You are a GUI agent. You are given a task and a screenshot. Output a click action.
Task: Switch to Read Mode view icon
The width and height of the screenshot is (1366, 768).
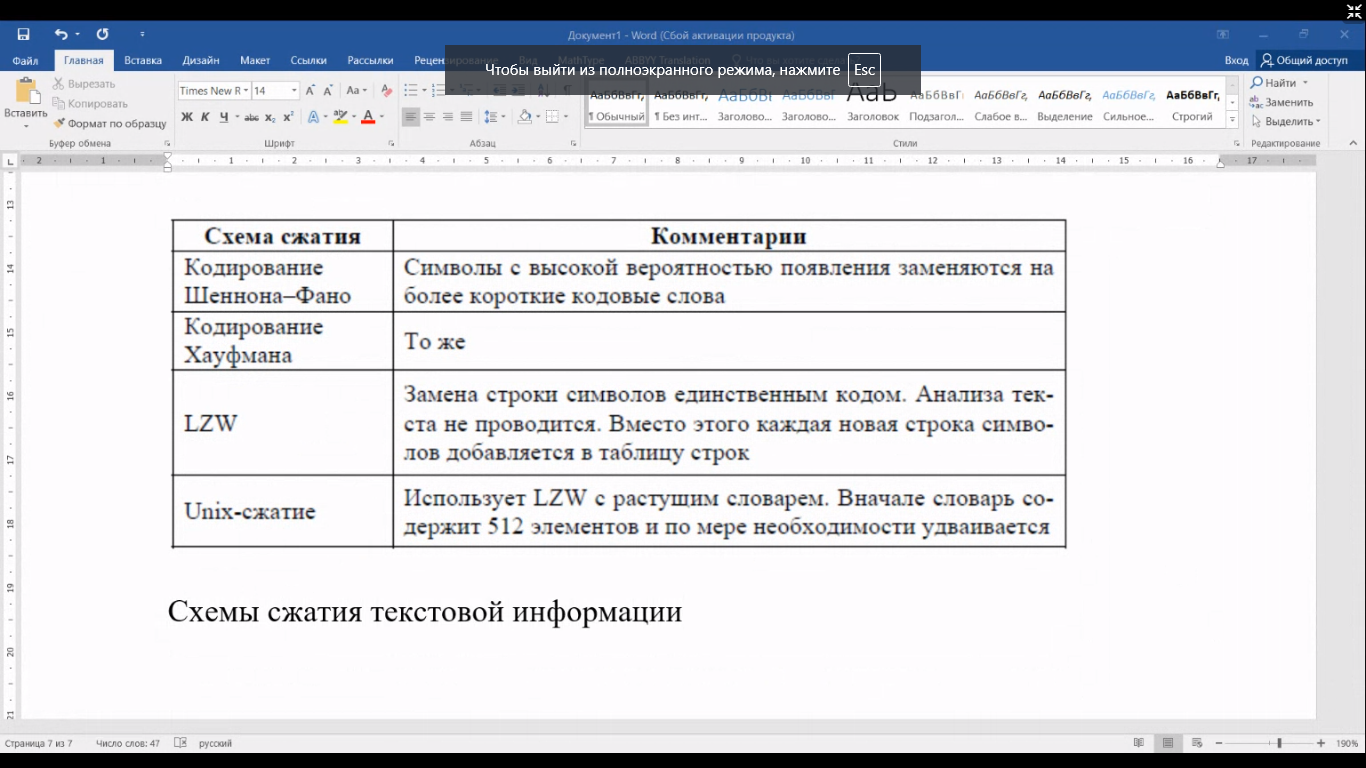(x=1138, y=743)
